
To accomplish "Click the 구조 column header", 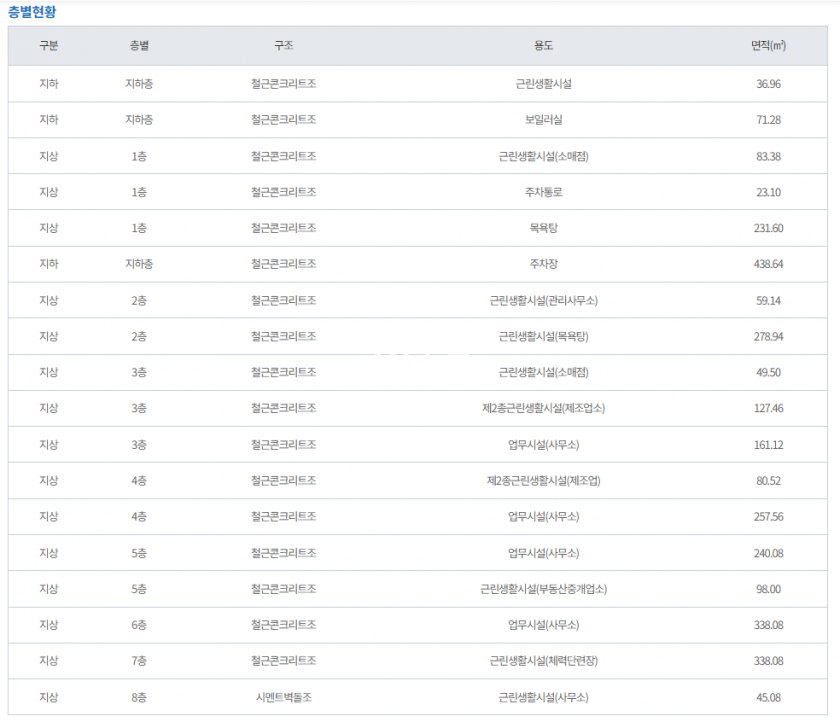I will [283, 47].
